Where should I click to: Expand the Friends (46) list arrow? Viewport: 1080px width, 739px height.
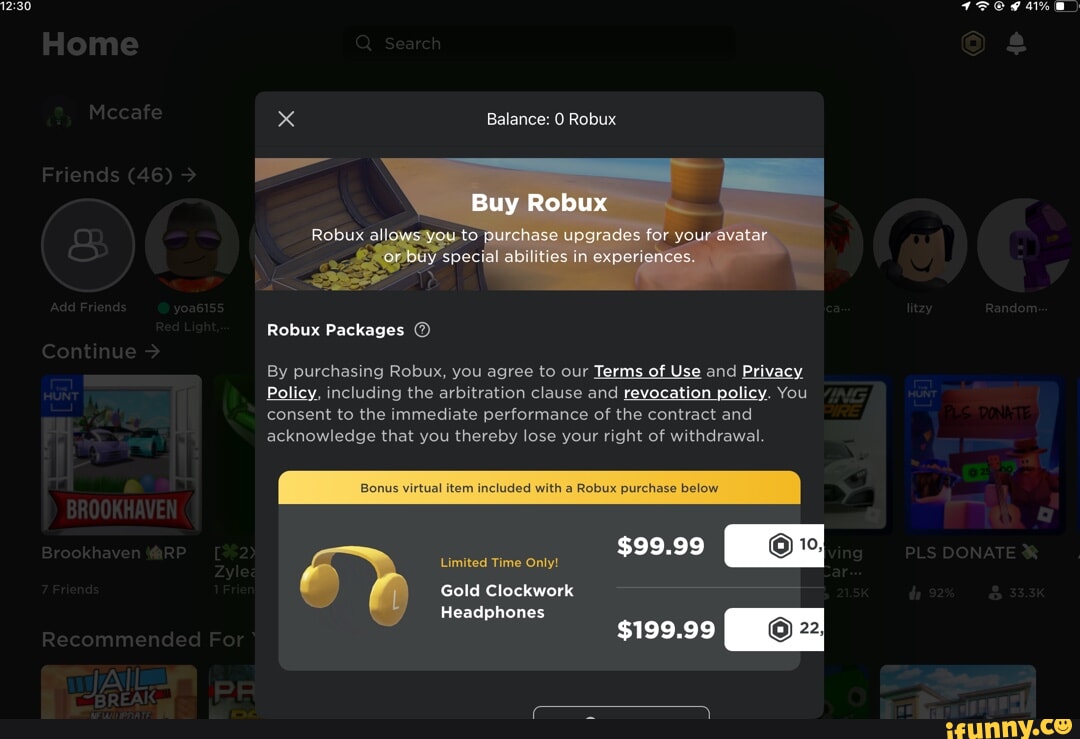(189, 175)
